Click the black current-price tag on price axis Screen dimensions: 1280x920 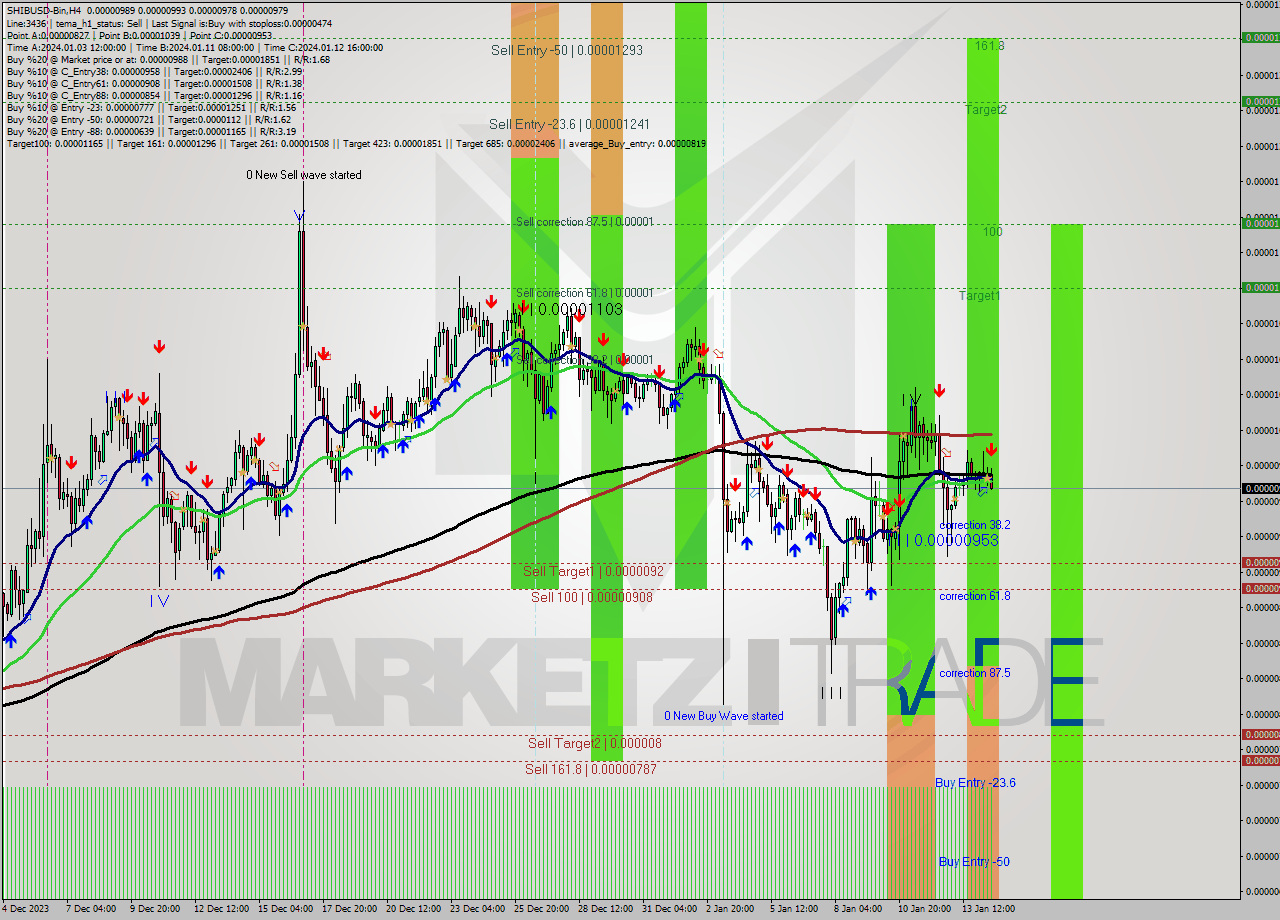click(1260, 488)
